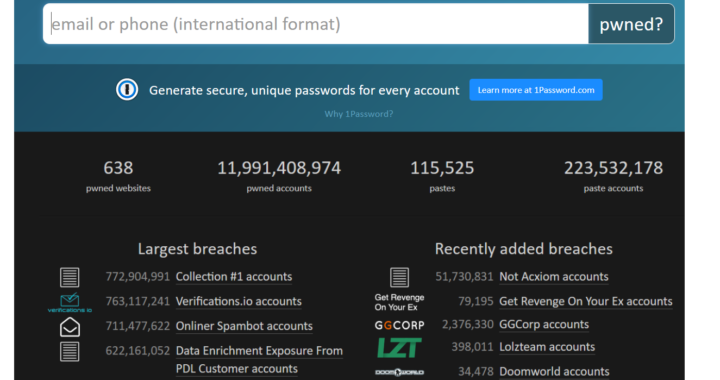This screenshot has height=380, width=720.
Task: Click the green LZT Lolzteam logo
Action: pyautogui.click(x=399, y=347)
